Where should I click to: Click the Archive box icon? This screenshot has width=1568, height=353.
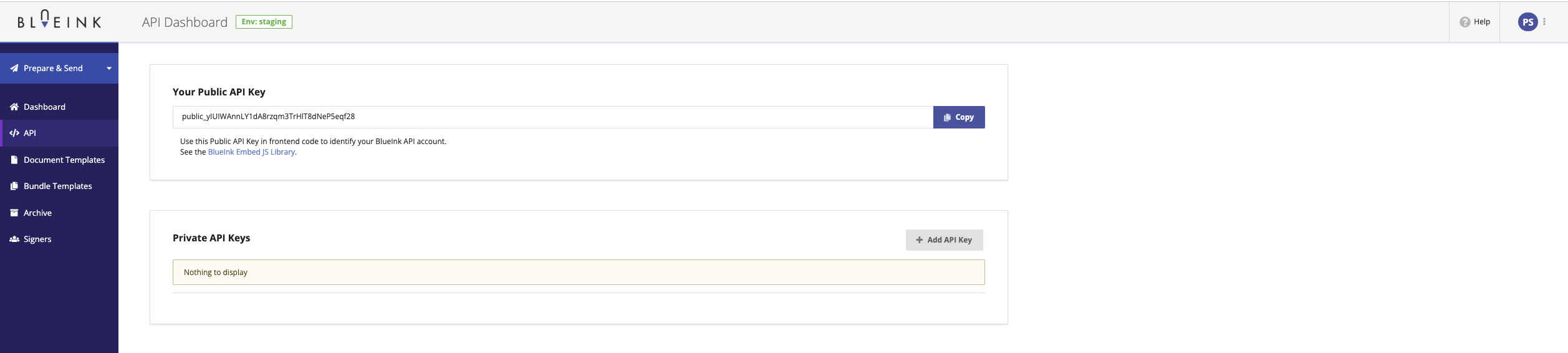14,213
